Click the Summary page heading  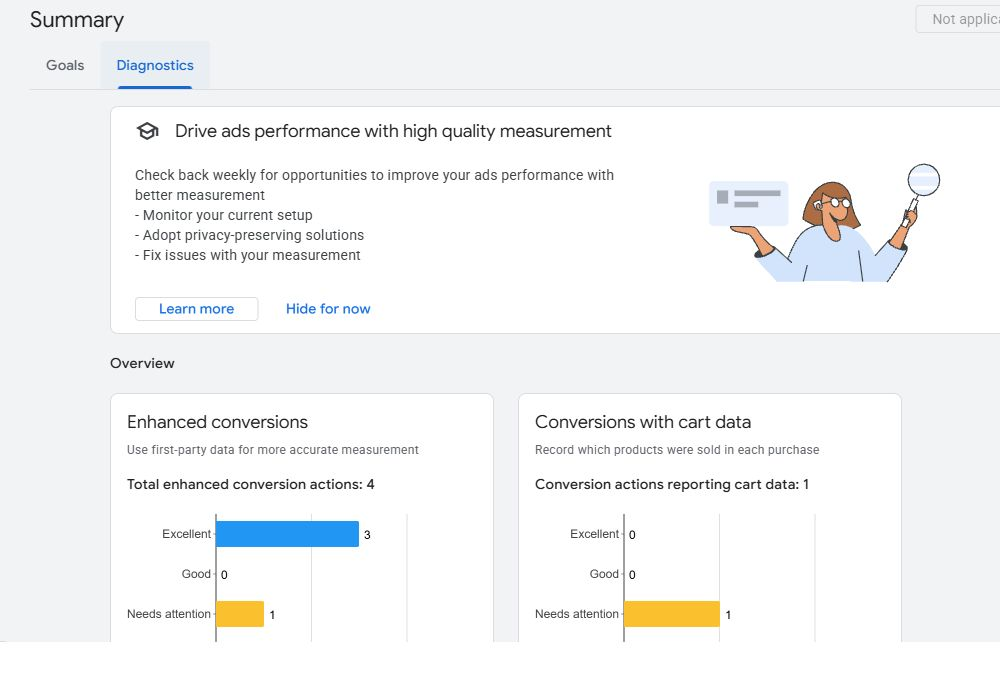point(77,20)
